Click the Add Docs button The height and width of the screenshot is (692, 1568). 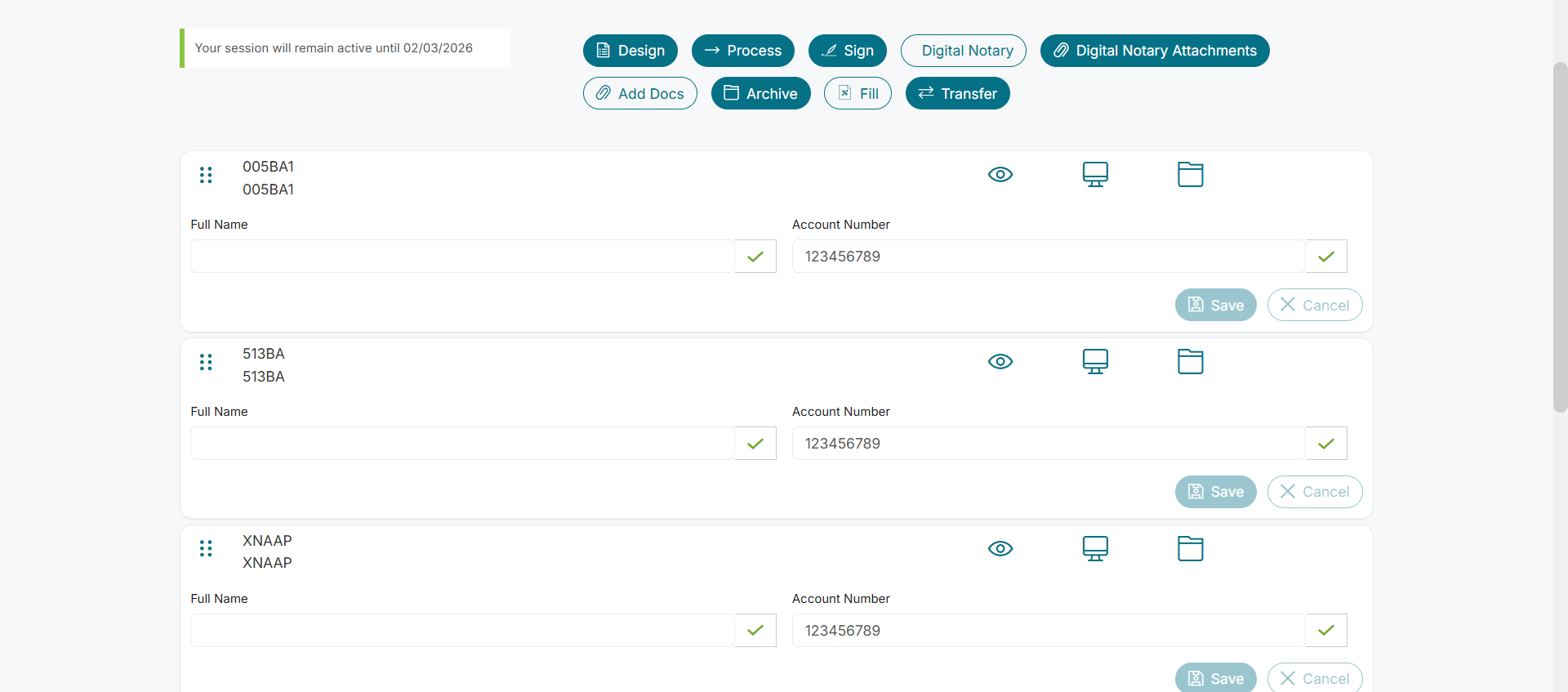639,93
